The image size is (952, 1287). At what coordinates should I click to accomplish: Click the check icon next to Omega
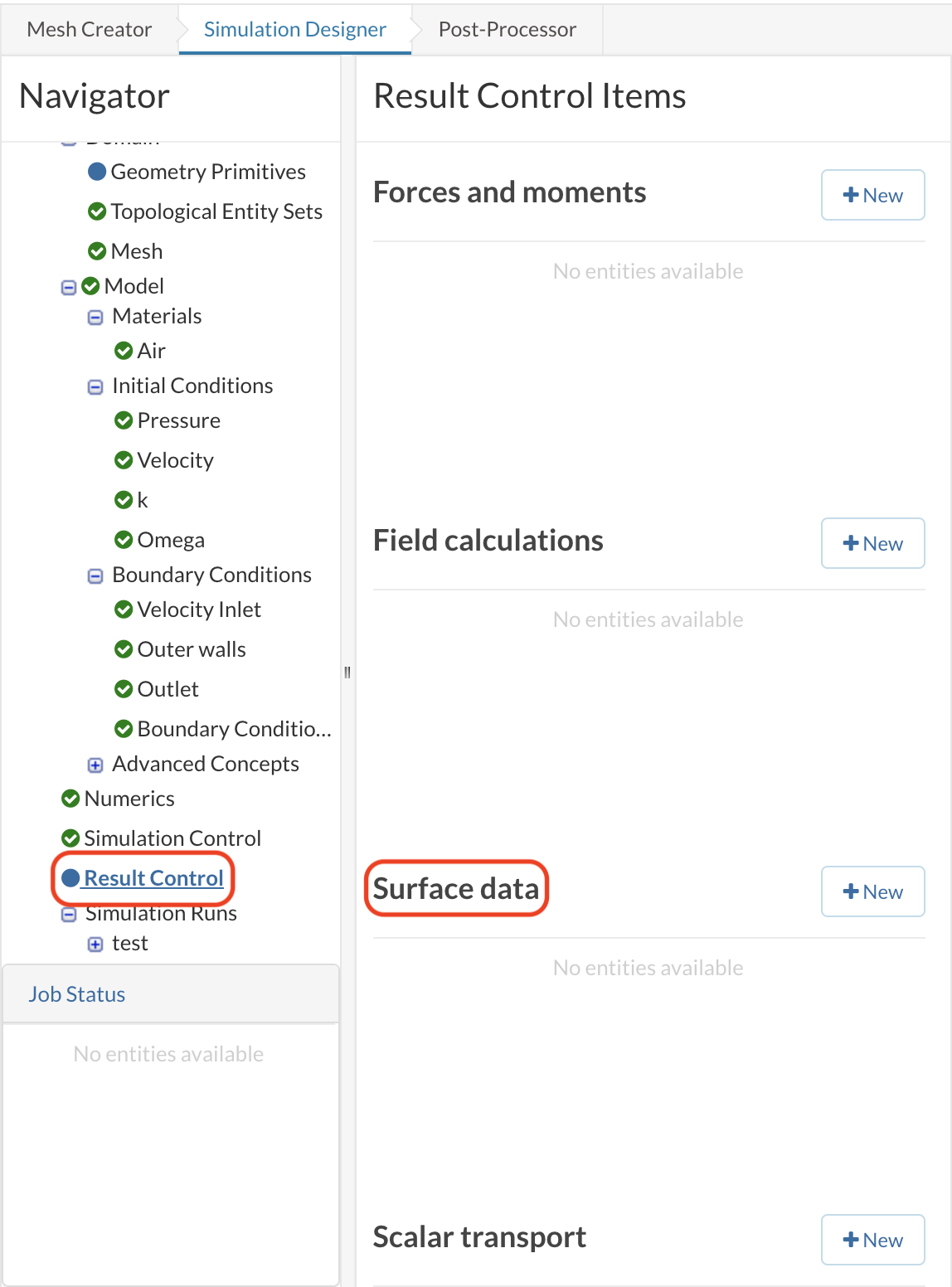124,540
